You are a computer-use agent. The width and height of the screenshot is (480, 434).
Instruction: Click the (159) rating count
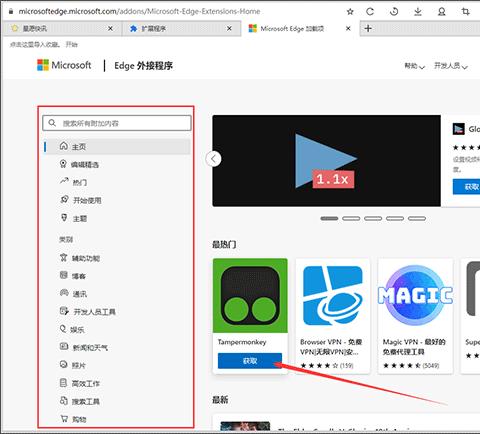[x=346, y=365]
